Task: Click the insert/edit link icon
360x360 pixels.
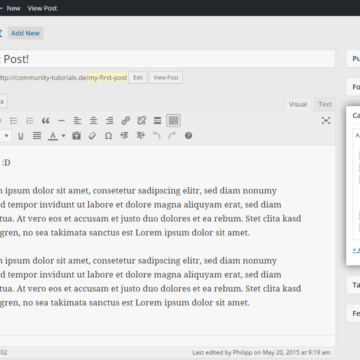Action: click(125, 121)
